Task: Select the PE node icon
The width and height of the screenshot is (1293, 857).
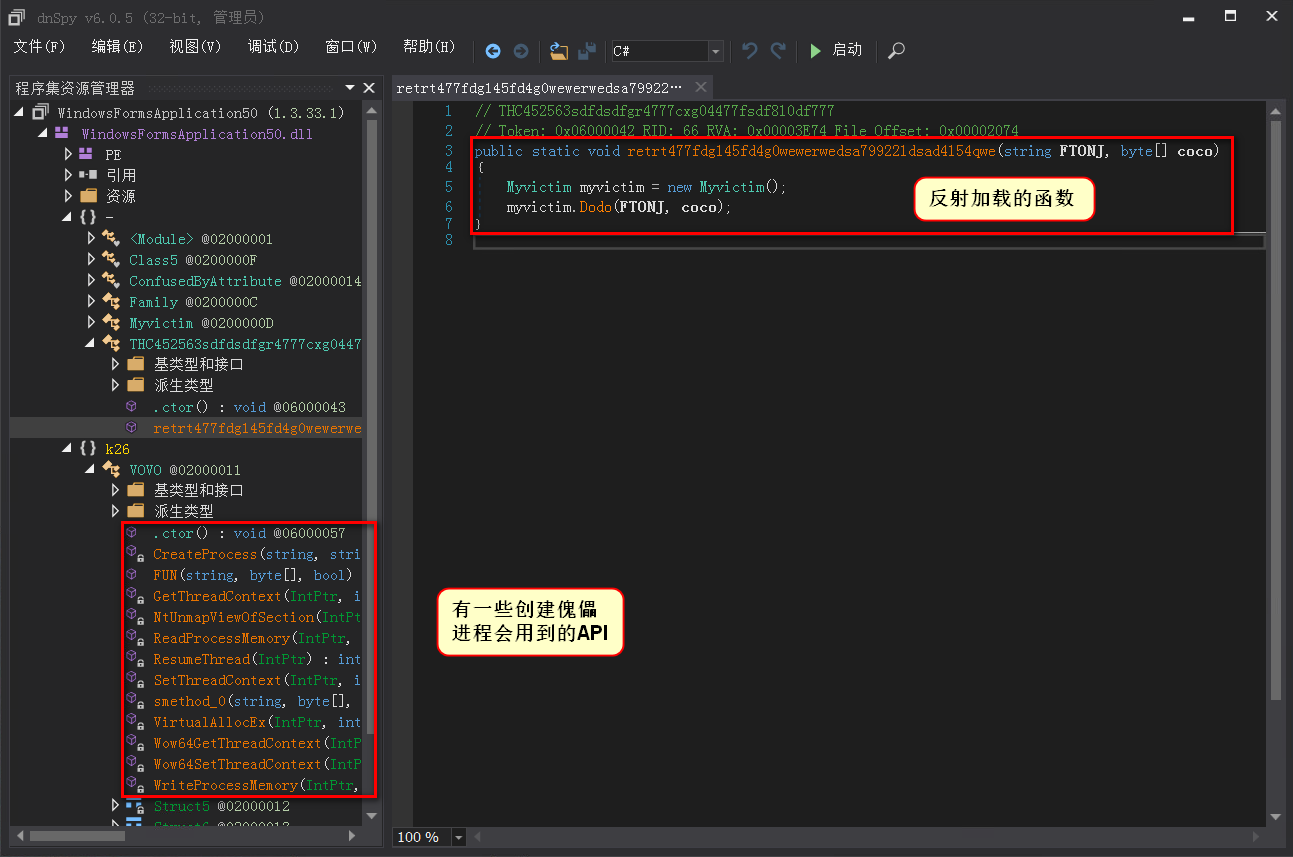Action: point(87,155)
